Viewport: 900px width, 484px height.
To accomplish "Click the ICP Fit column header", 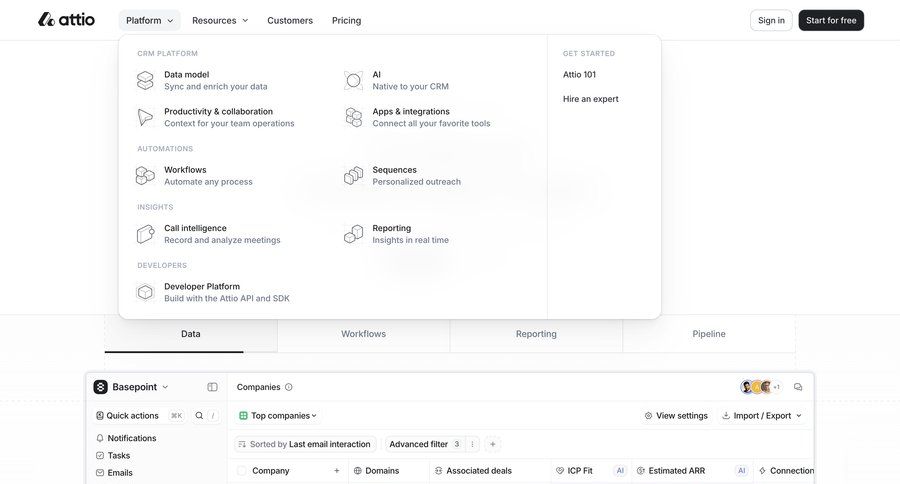I will (591, 471).
